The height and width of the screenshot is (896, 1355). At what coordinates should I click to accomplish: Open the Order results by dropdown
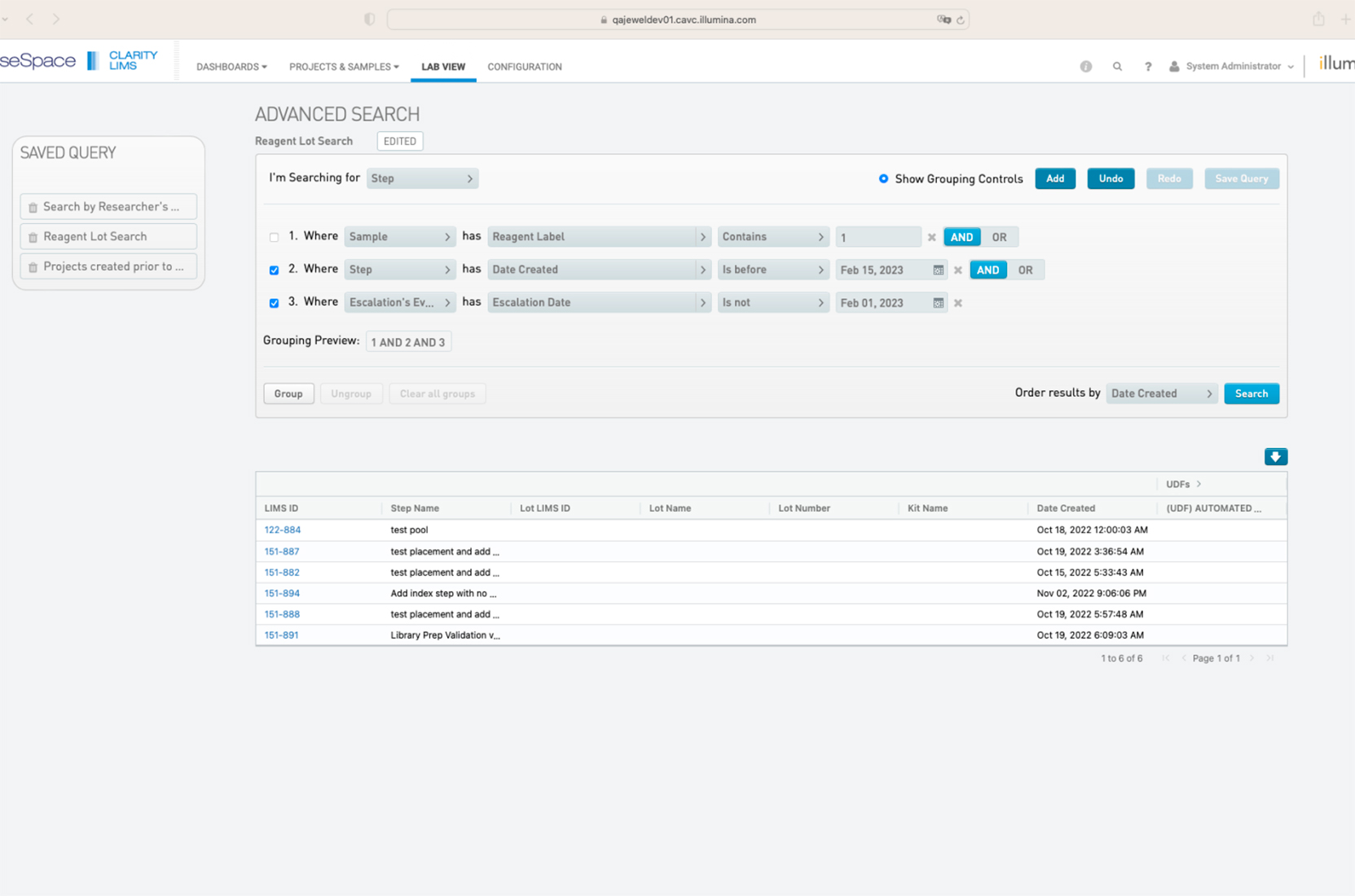pos(1161,393)
